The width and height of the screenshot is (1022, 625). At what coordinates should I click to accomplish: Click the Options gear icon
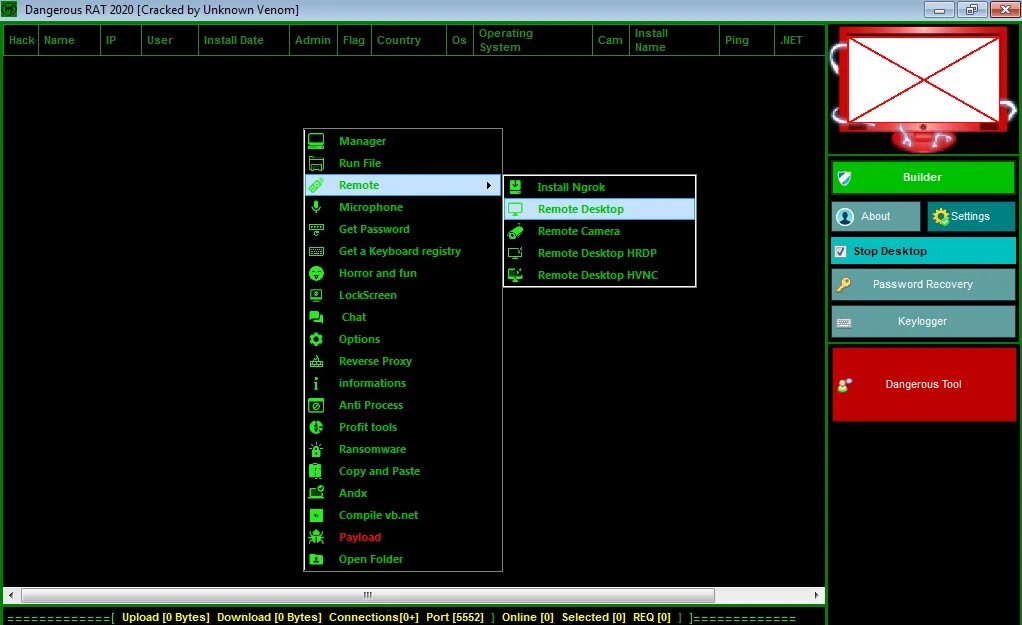[316, 339]
